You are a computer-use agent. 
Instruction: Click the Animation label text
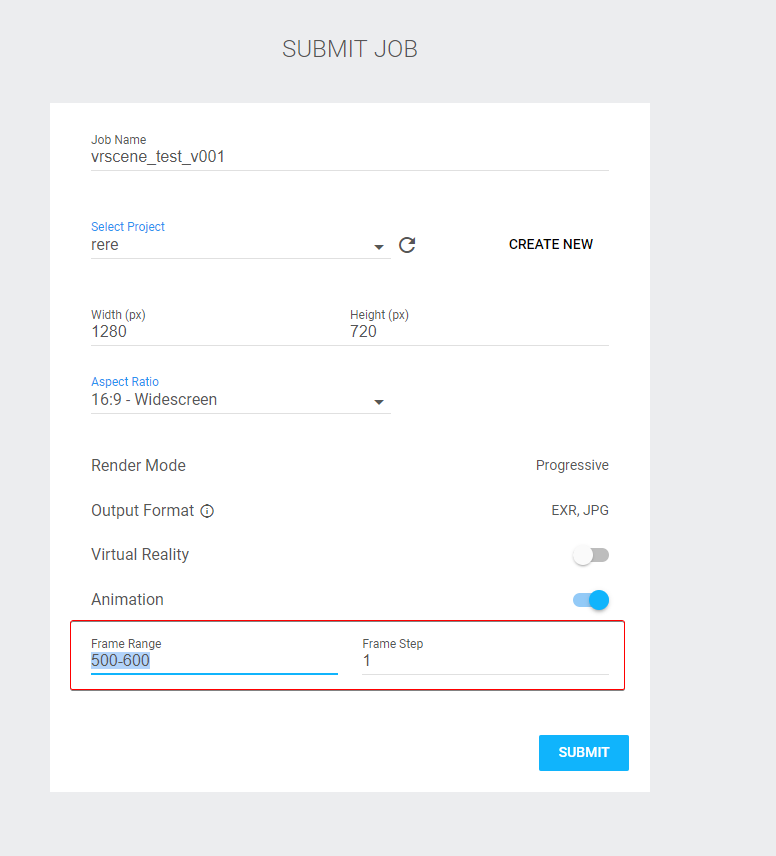[127, 599]
